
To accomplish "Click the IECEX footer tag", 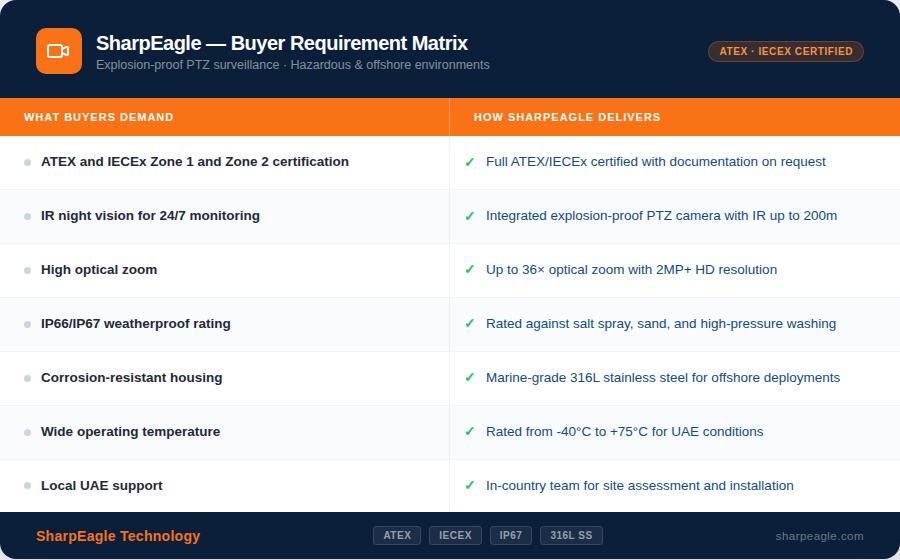I will point(455,535).
